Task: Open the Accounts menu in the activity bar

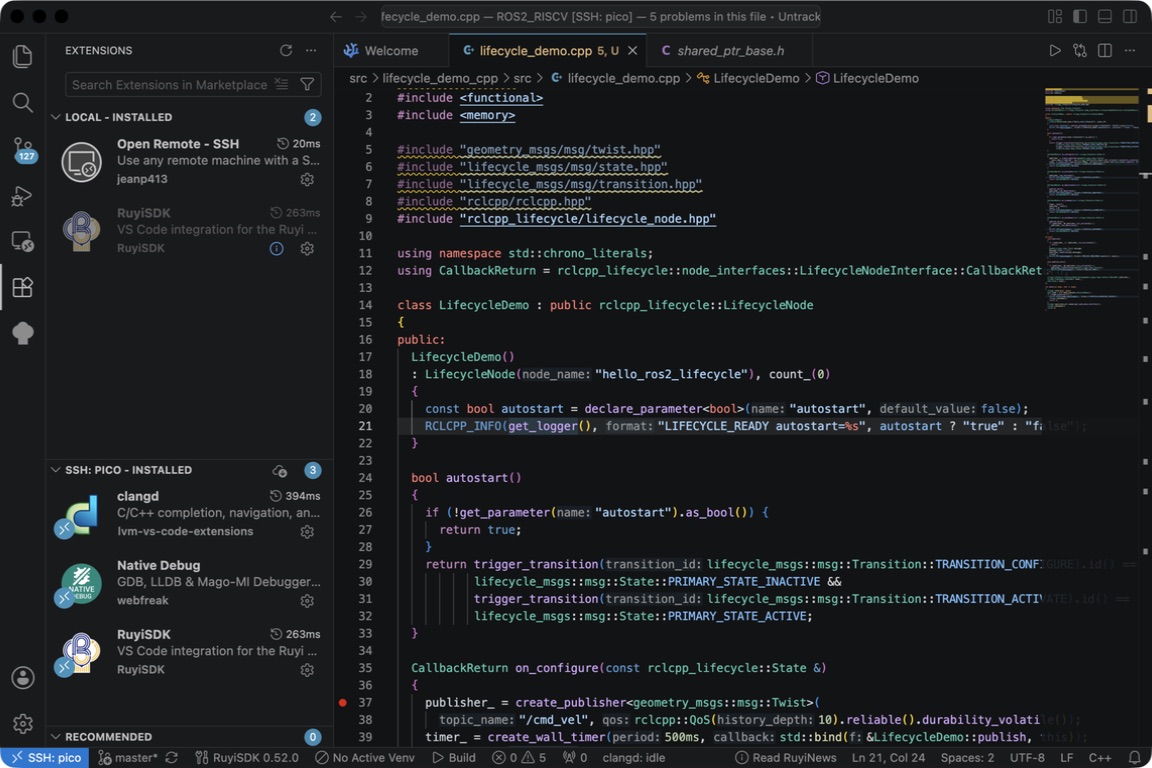Action: (x=23, y=678)
